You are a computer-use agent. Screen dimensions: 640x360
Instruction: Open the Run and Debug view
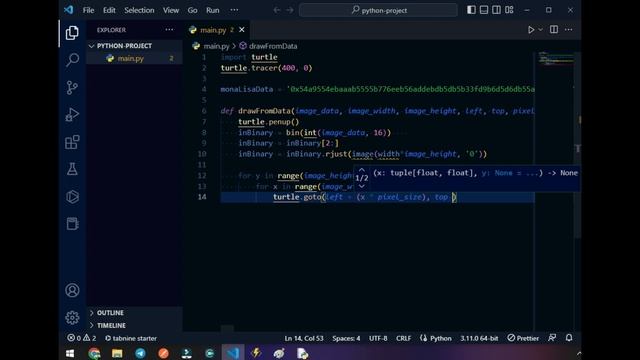72,115
